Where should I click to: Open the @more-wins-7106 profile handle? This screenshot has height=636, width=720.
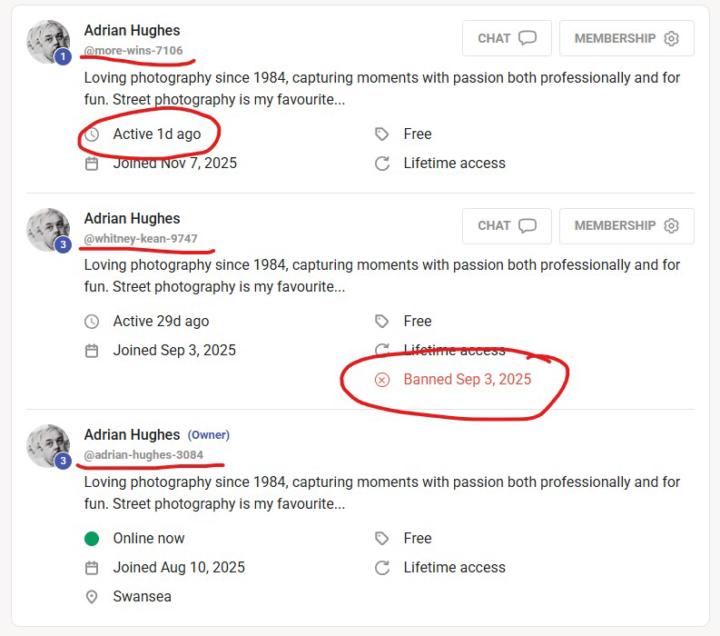(133, 51)
